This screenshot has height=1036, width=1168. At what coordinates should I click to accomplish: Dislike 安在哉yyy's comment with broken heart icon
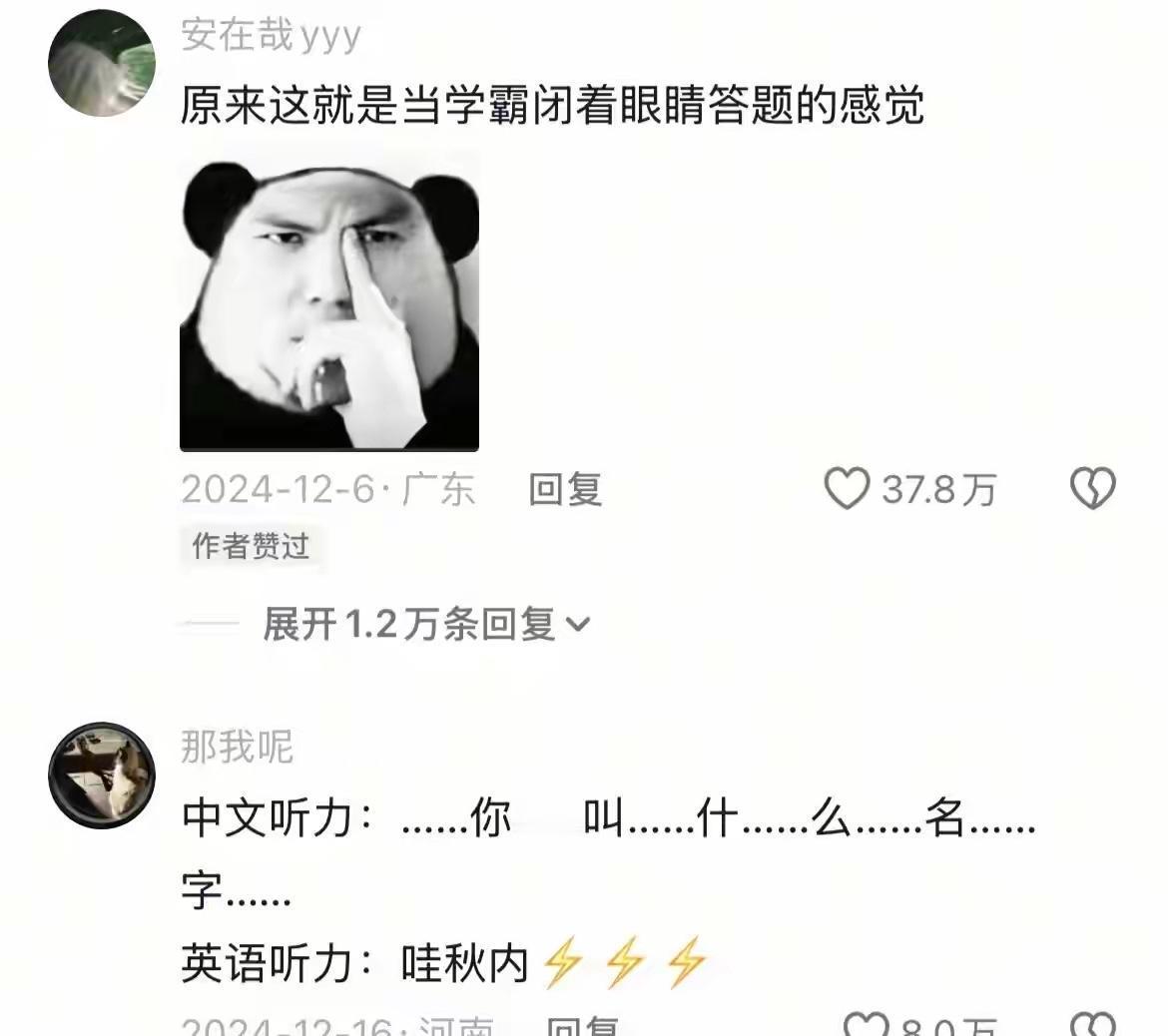point(1093,489)
